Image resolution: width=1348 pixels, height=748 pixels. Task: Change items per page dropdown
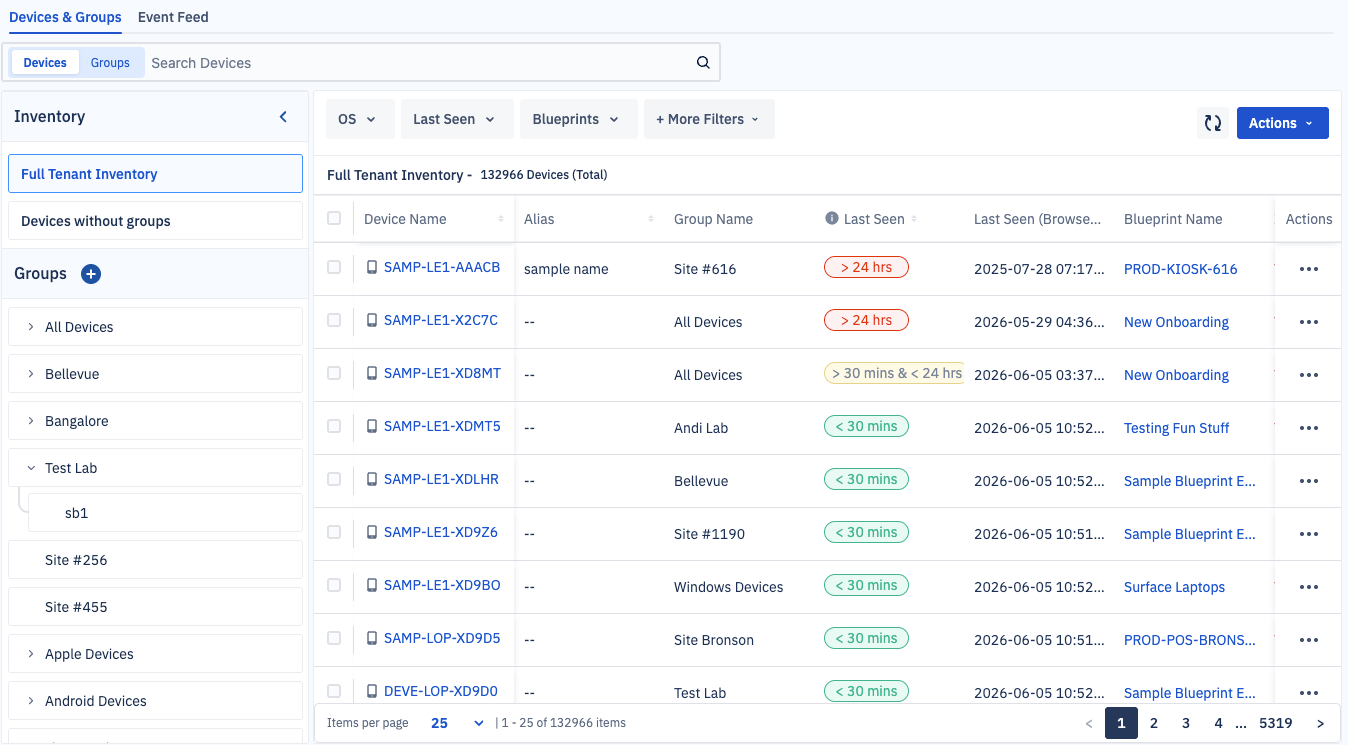458,723
